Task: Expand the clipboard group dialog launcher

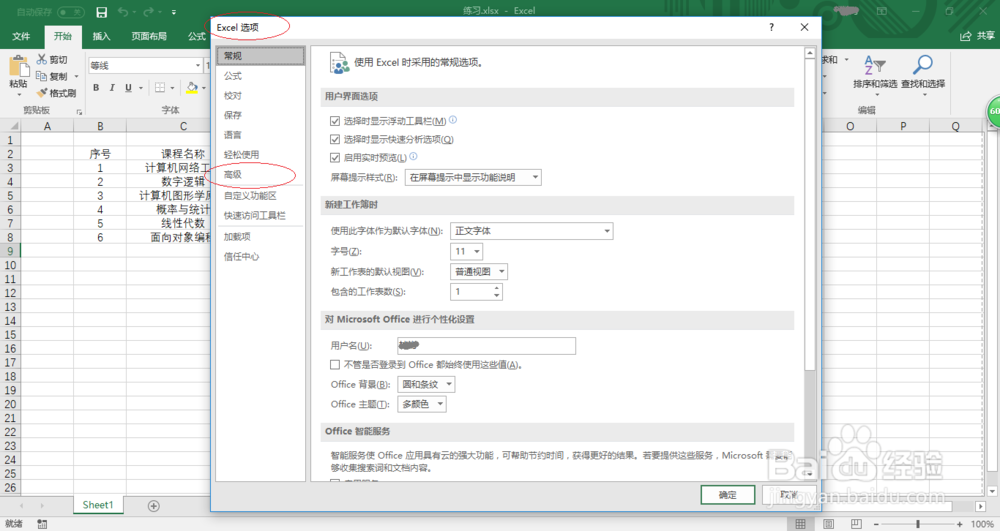Action: pyautogui.click(x=79, y=112)
